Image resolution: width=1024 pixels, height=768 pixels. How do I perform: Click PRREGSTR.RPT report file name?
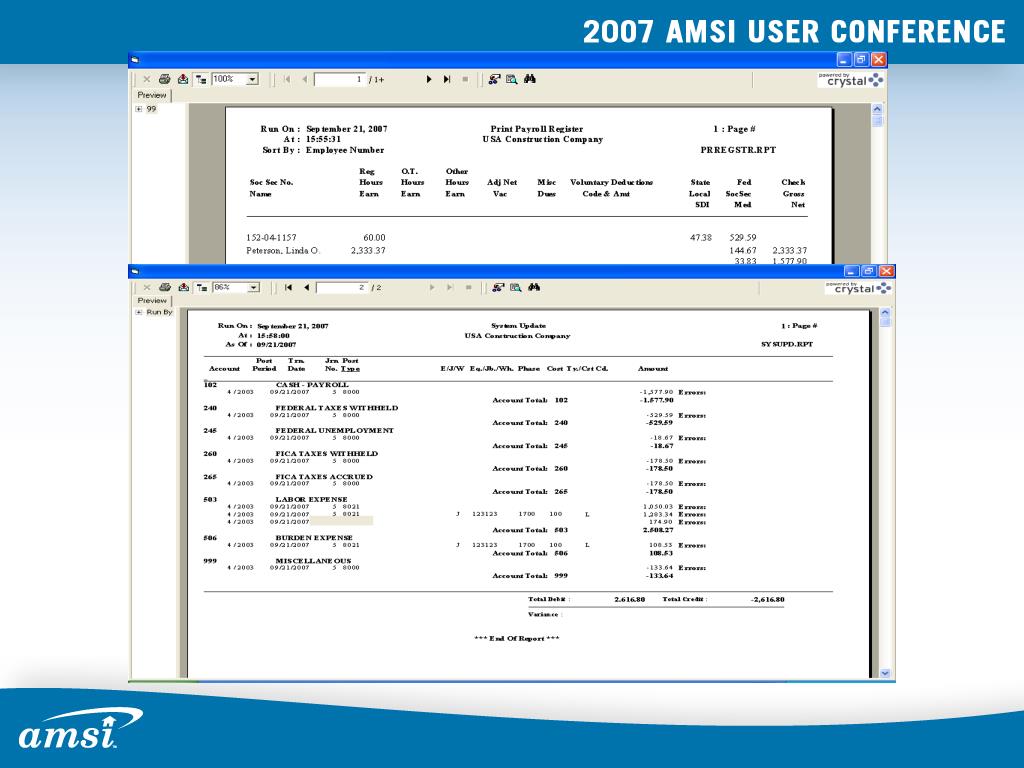[x=738, y=150]
